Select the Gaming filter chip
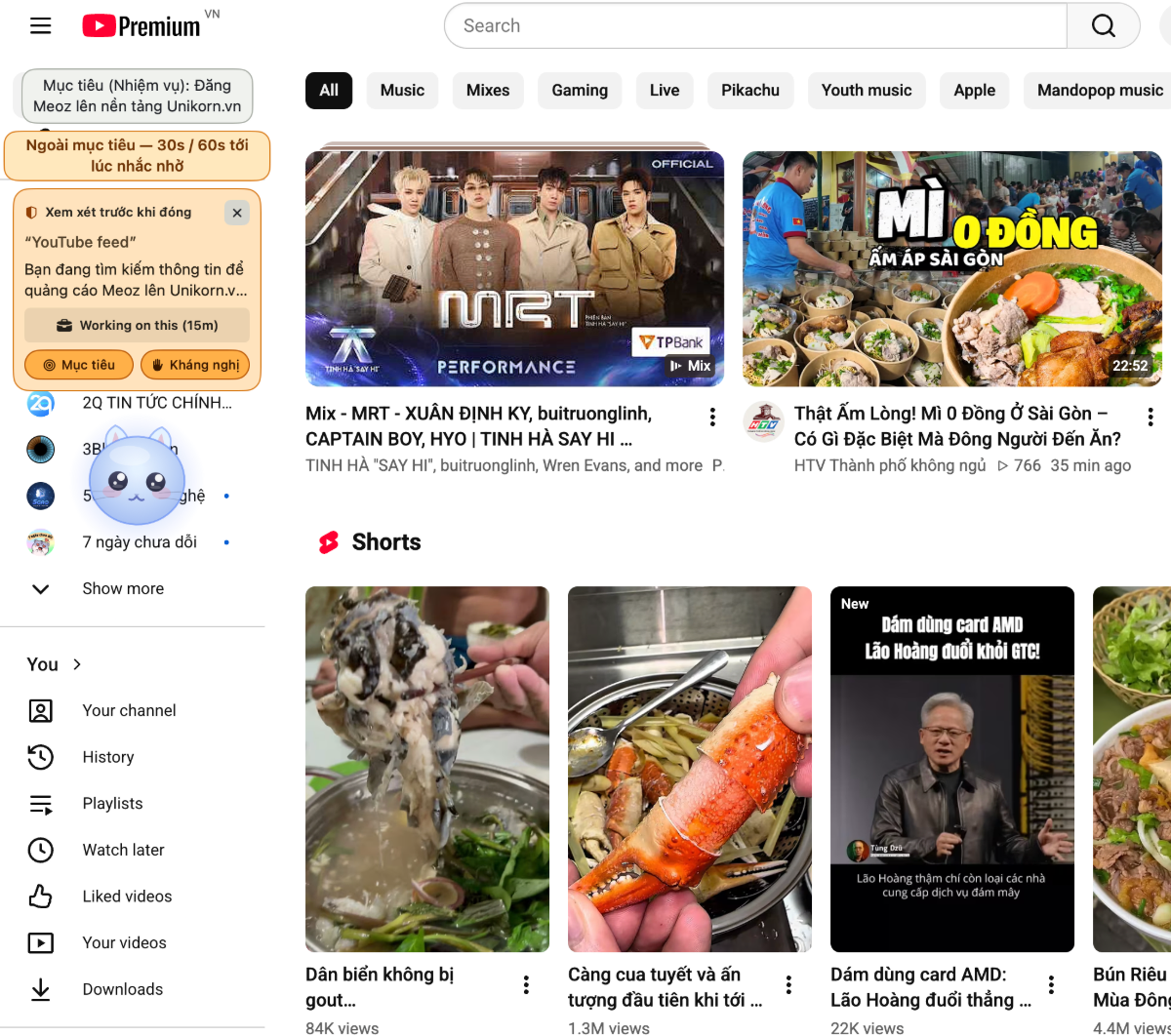 pos(580,90)
